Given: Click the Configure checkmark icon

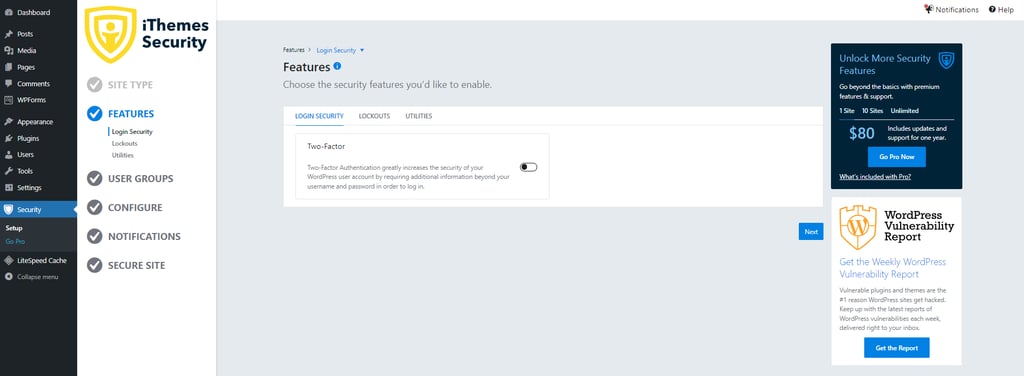Looking at the screenshot, I should 95,208.
